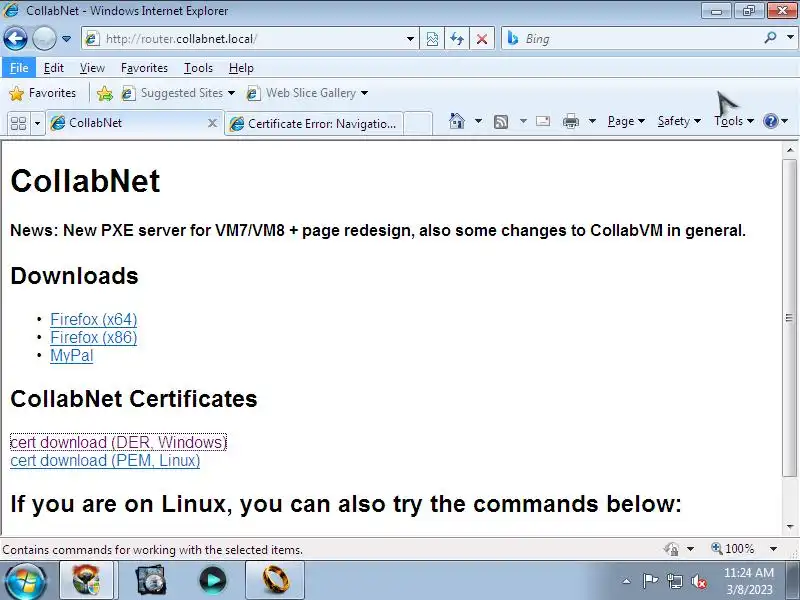Open the View menu
This screenshot has width=800, height=600.
(92, 68)
